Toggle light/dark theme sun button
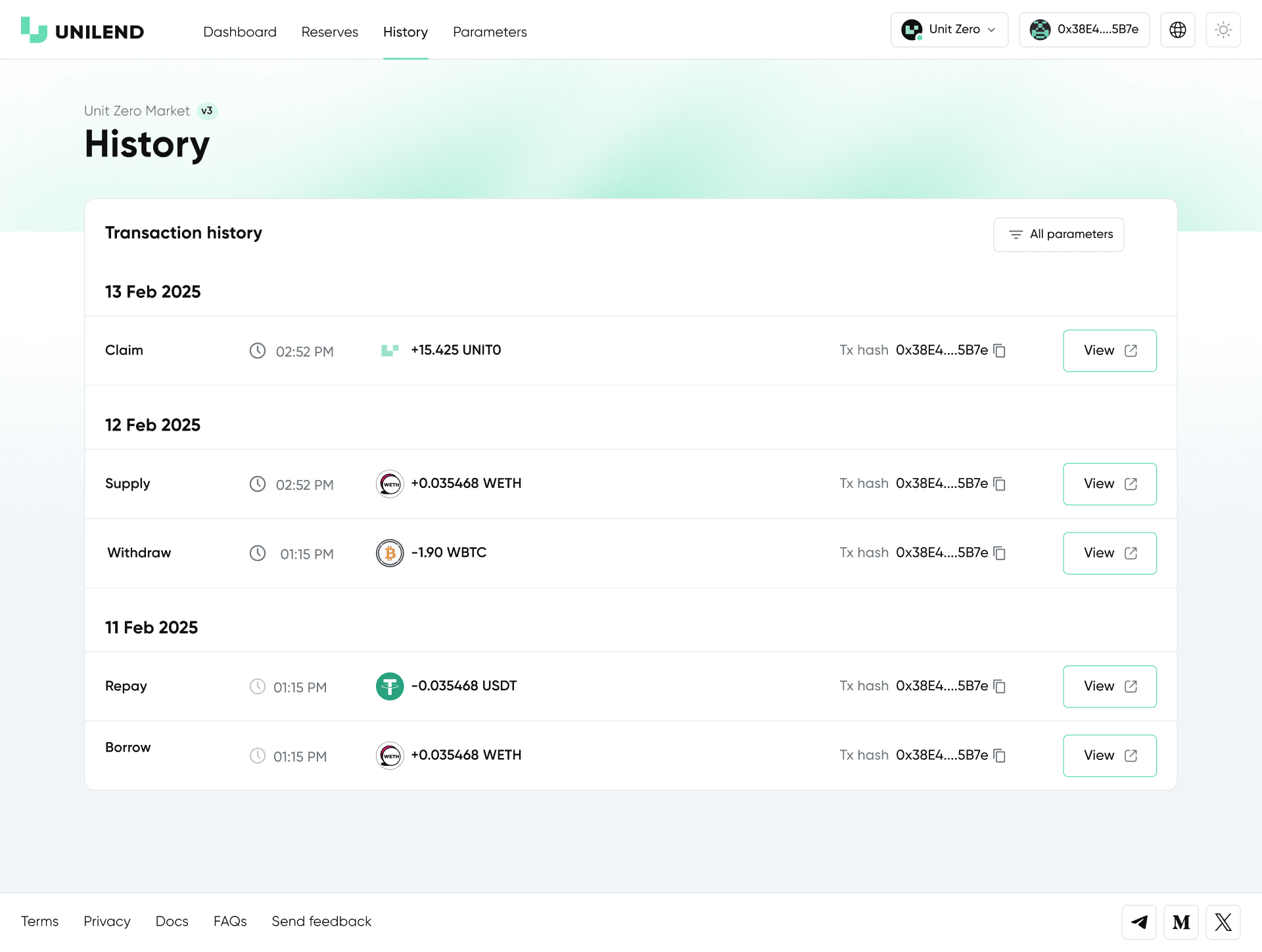 (1223, 30)
